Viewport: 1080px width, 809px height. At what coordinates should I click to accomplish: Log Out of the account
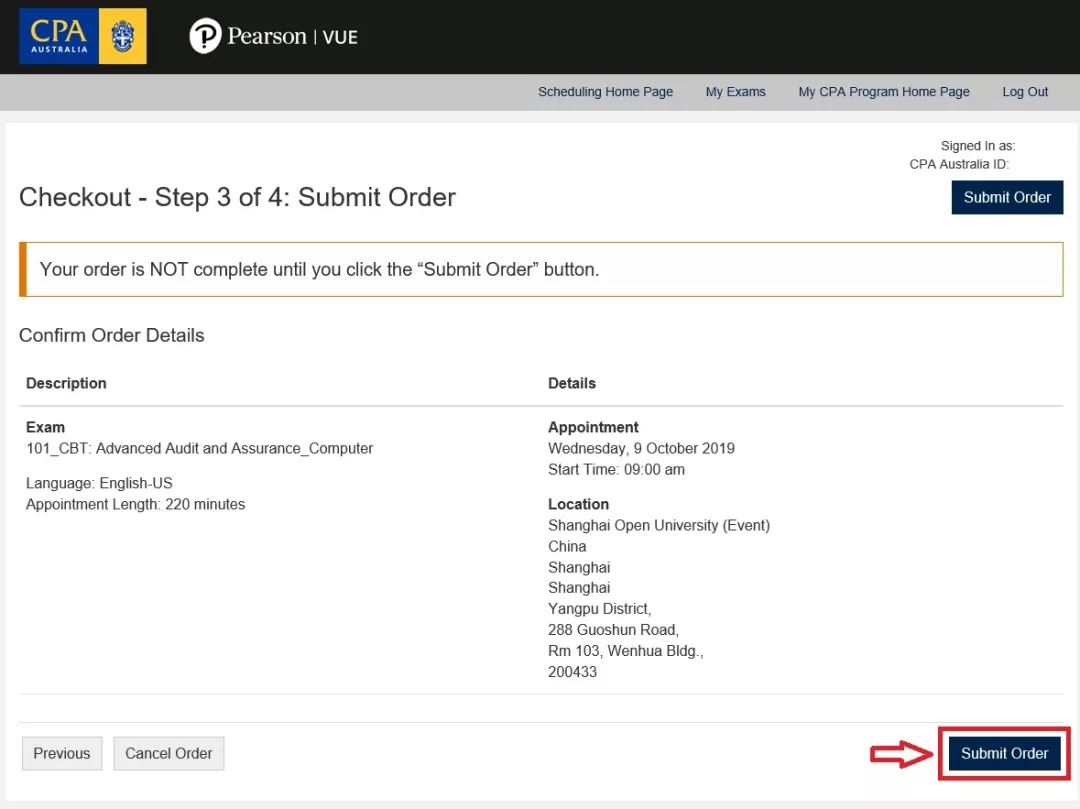pos(1025,92)
